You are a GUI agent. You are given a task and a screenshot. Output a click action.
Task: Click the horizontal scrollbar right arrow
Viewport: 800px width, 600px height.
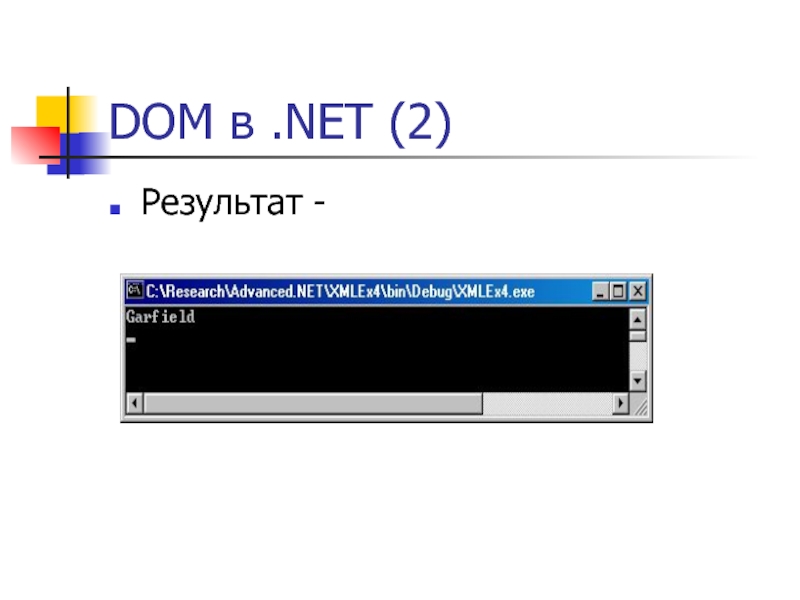[620, 403]
